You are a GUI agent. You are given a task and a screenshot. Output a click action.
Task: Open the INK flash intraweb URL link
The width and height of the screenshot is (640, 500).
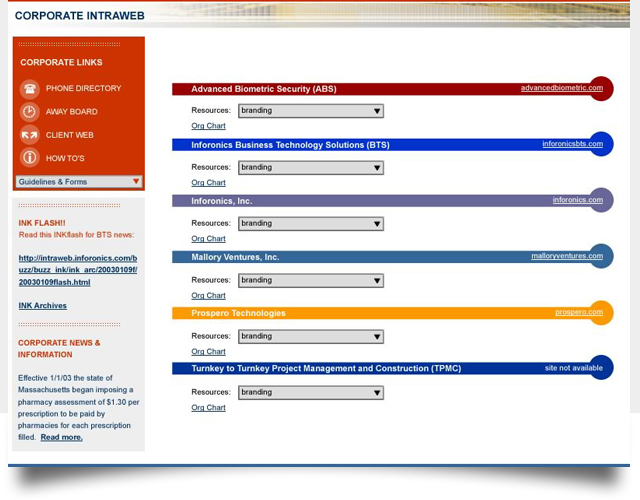pyautogui.click(x=78, y=270)
